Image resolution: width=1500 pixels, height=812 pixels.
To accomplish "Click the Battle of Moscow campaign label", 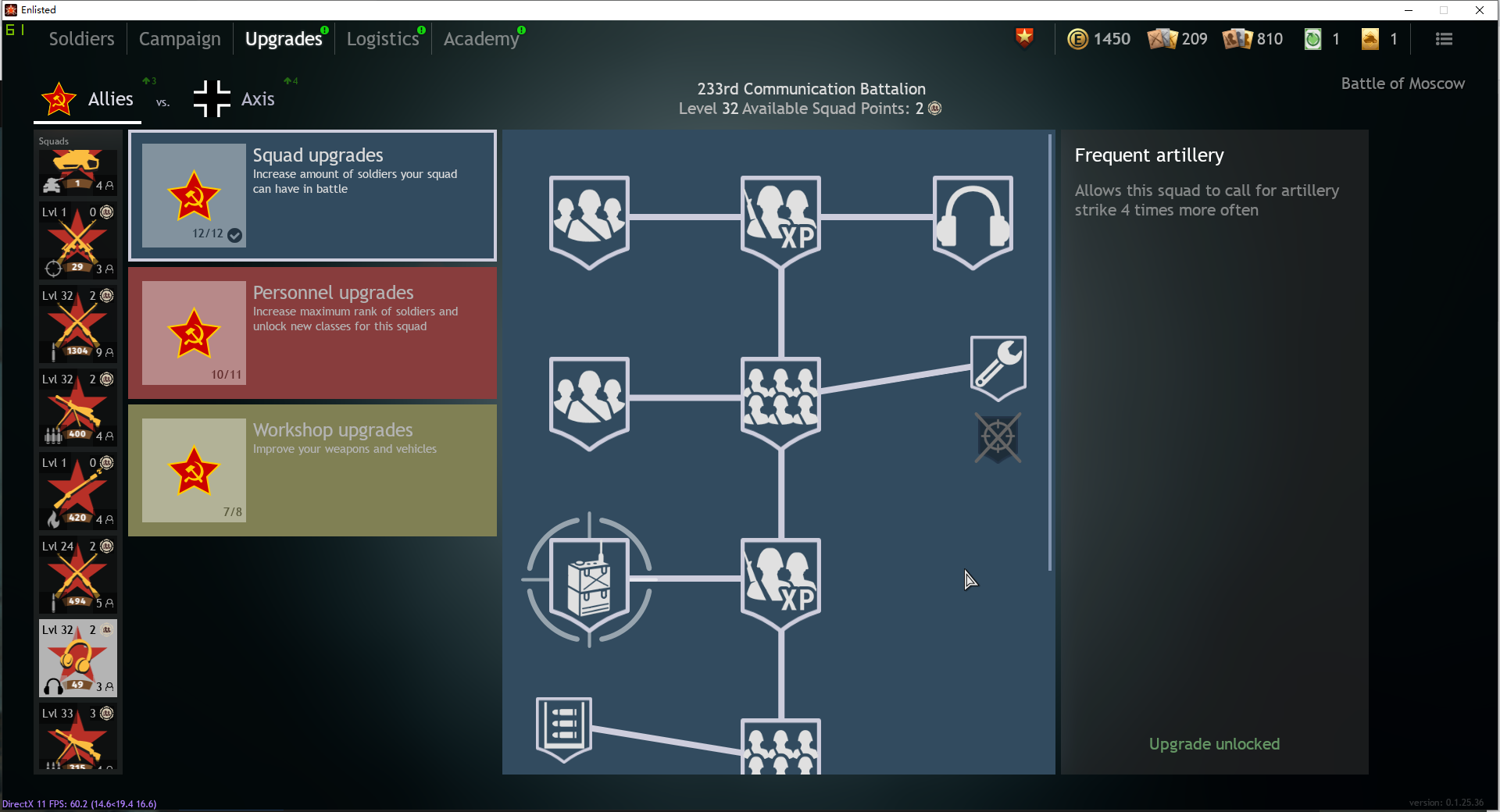I will pyautogui.click(x=1402, y=84).
